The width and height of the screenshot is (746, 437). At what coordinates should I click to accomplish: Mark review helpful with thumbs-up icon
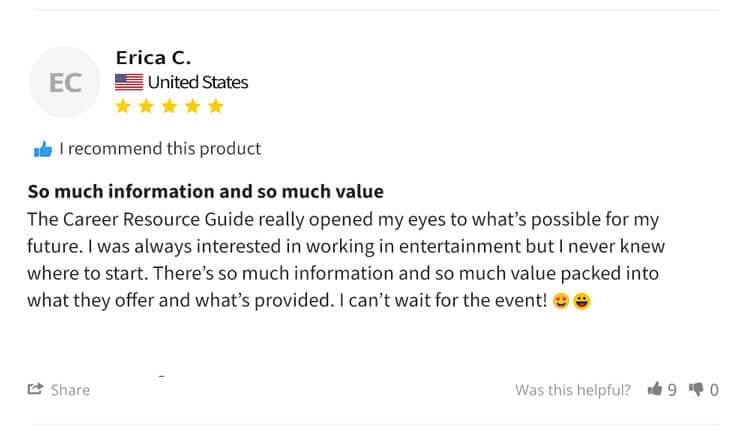[655, 389]
